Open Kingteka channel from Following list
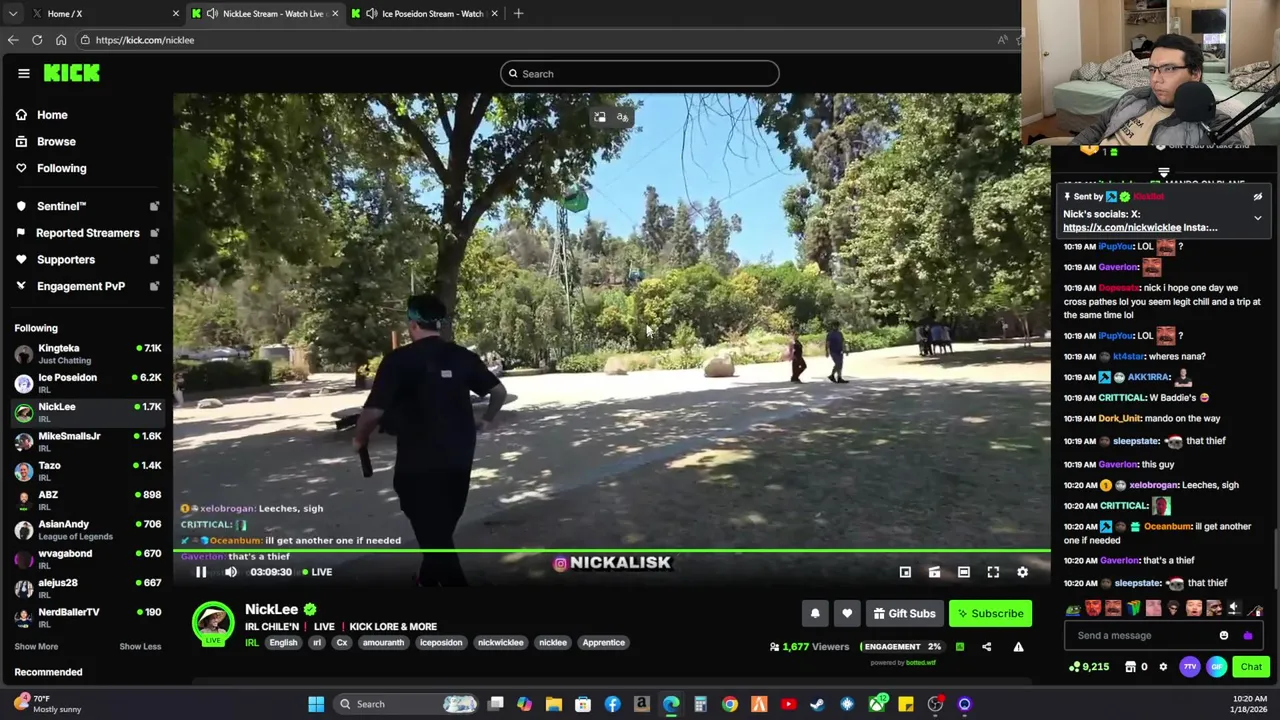1280x720 pixels. 87,353
